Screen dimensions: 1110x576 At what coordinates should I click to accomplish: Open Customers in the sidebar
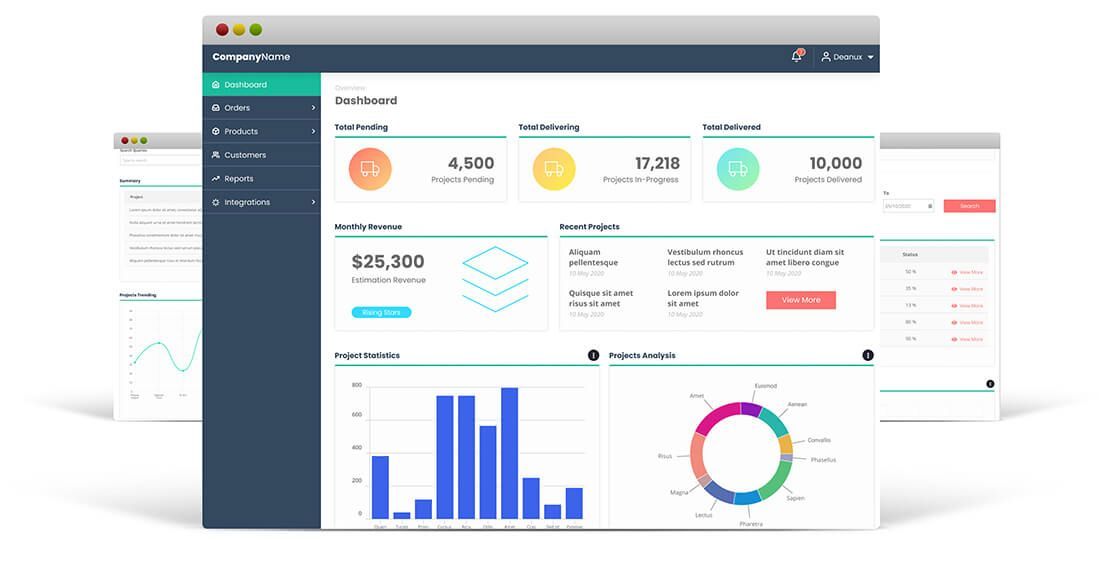[x=261, y=154]
